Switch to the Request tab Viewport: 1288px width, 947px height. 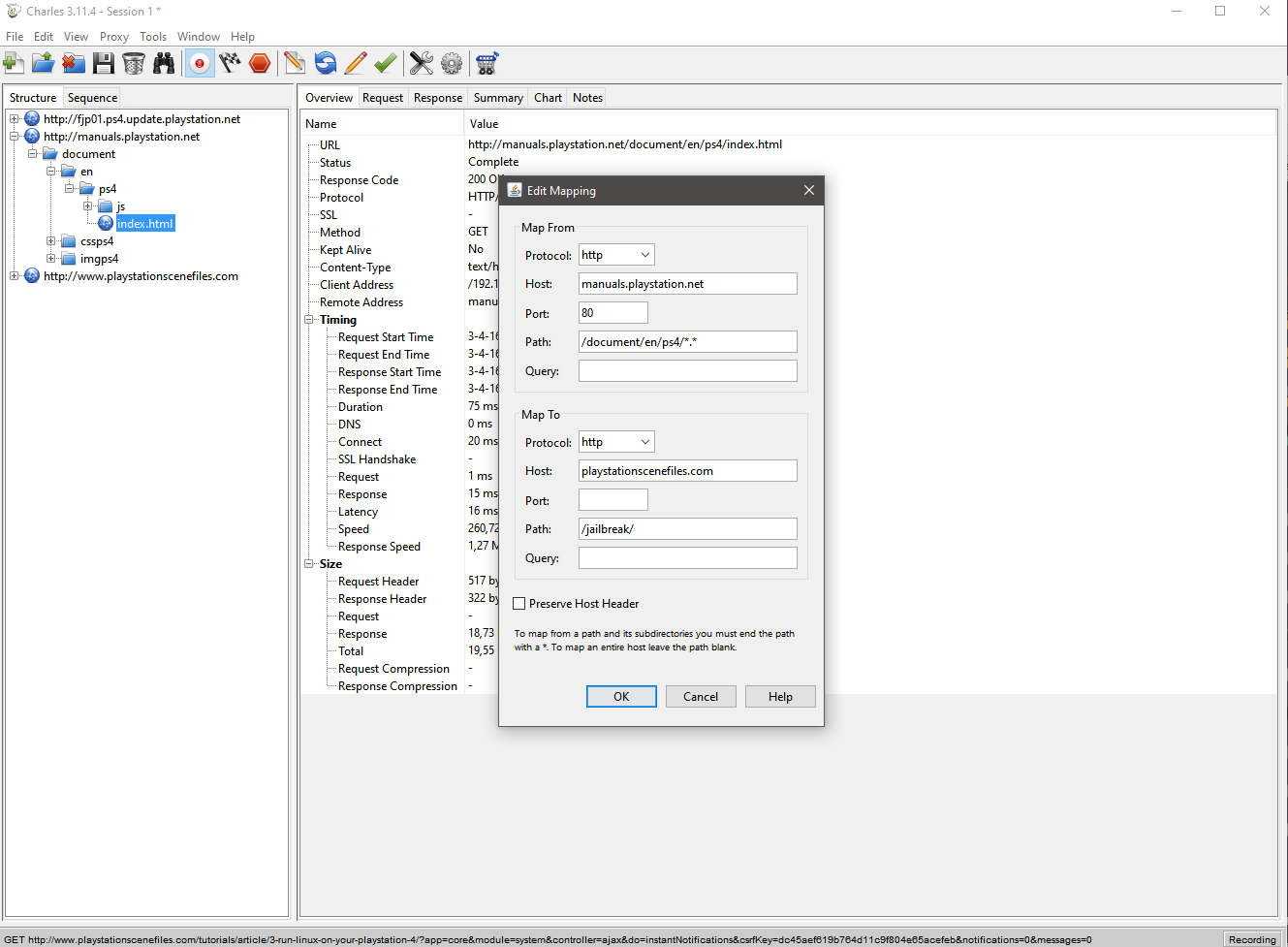click(x=383, y=98)
